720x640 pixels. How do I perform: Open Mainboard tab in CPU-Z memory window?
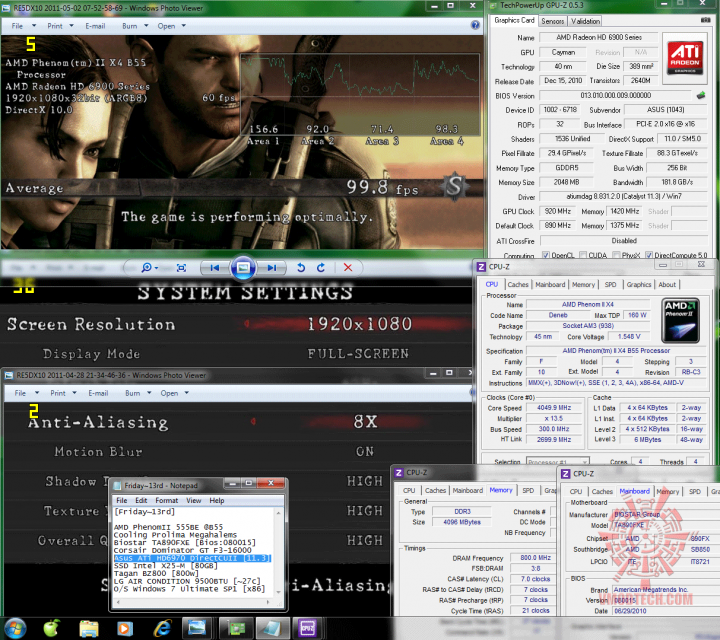point(467,490)
